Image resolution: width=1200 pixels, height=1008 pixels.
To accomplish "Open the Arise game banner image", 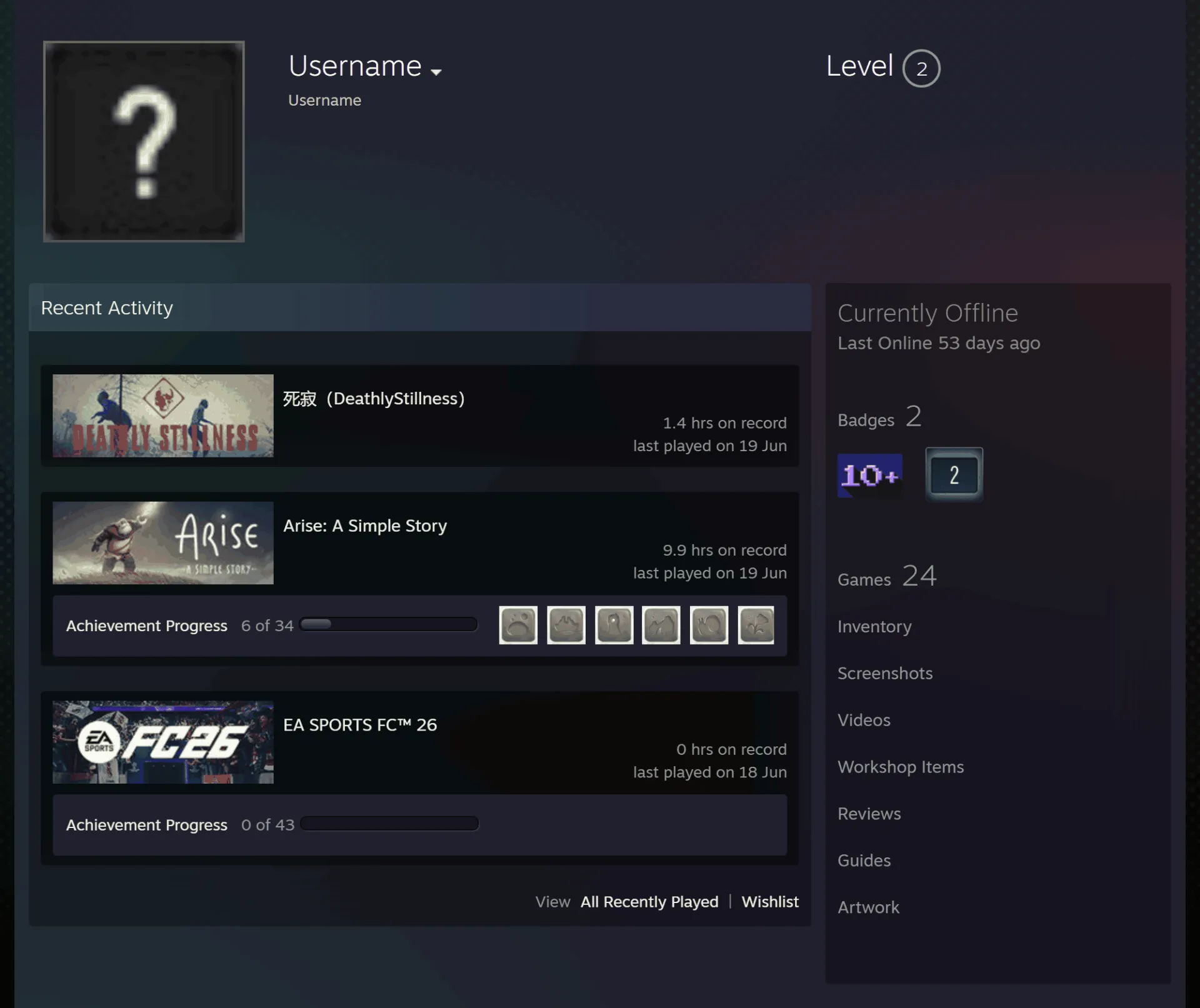I will click(163, 543).
